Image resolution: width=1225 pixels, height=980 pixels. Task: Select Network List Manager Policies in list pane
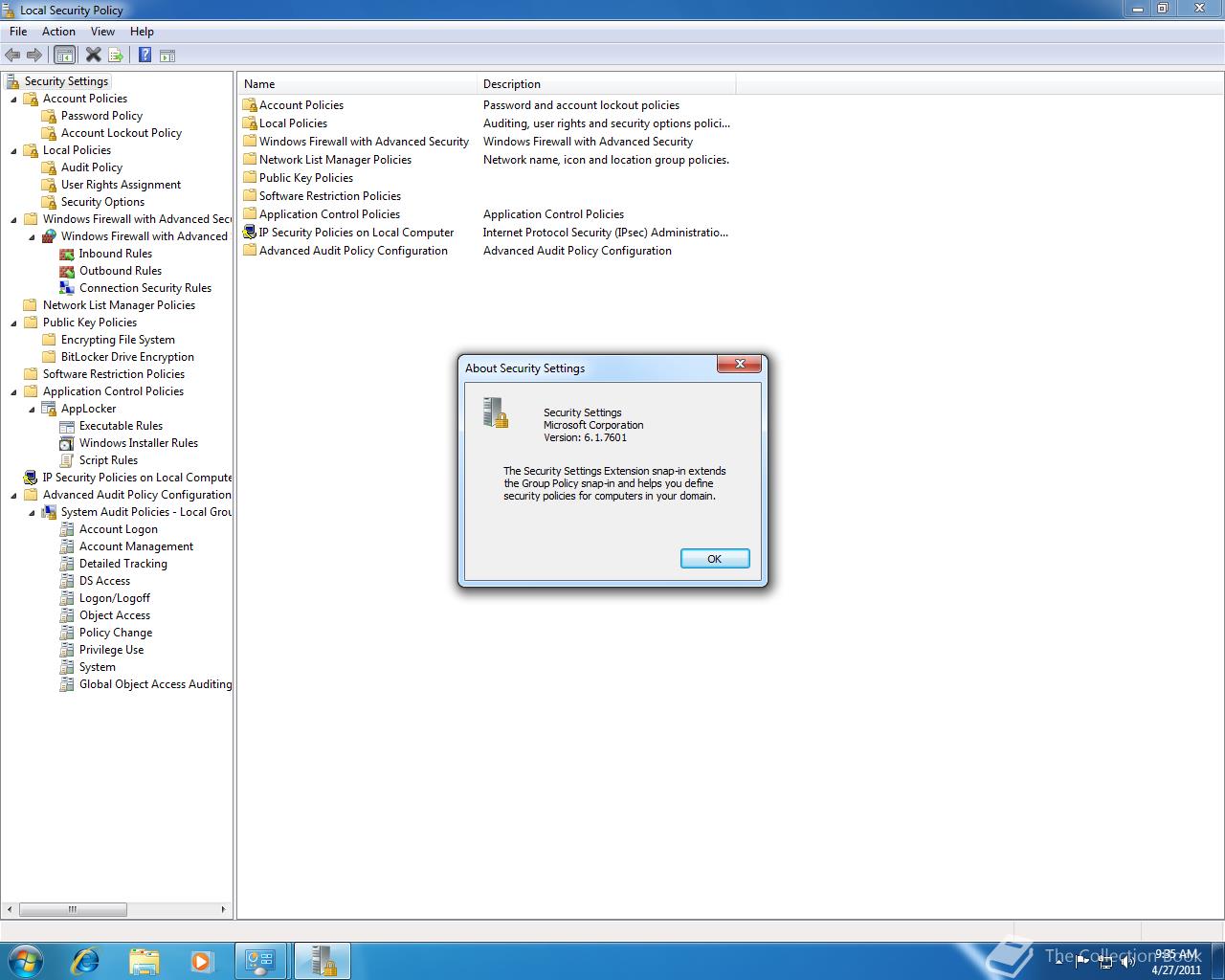coord(335,160)
